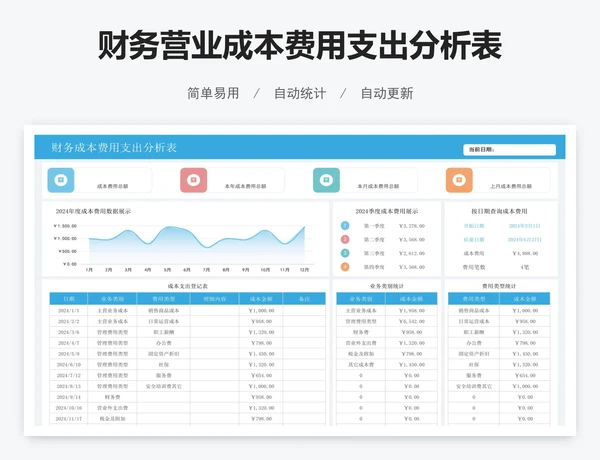Click the date cell 2024/8/13
This screenshot has height=460, width=600.
click(x=69, y=386)
